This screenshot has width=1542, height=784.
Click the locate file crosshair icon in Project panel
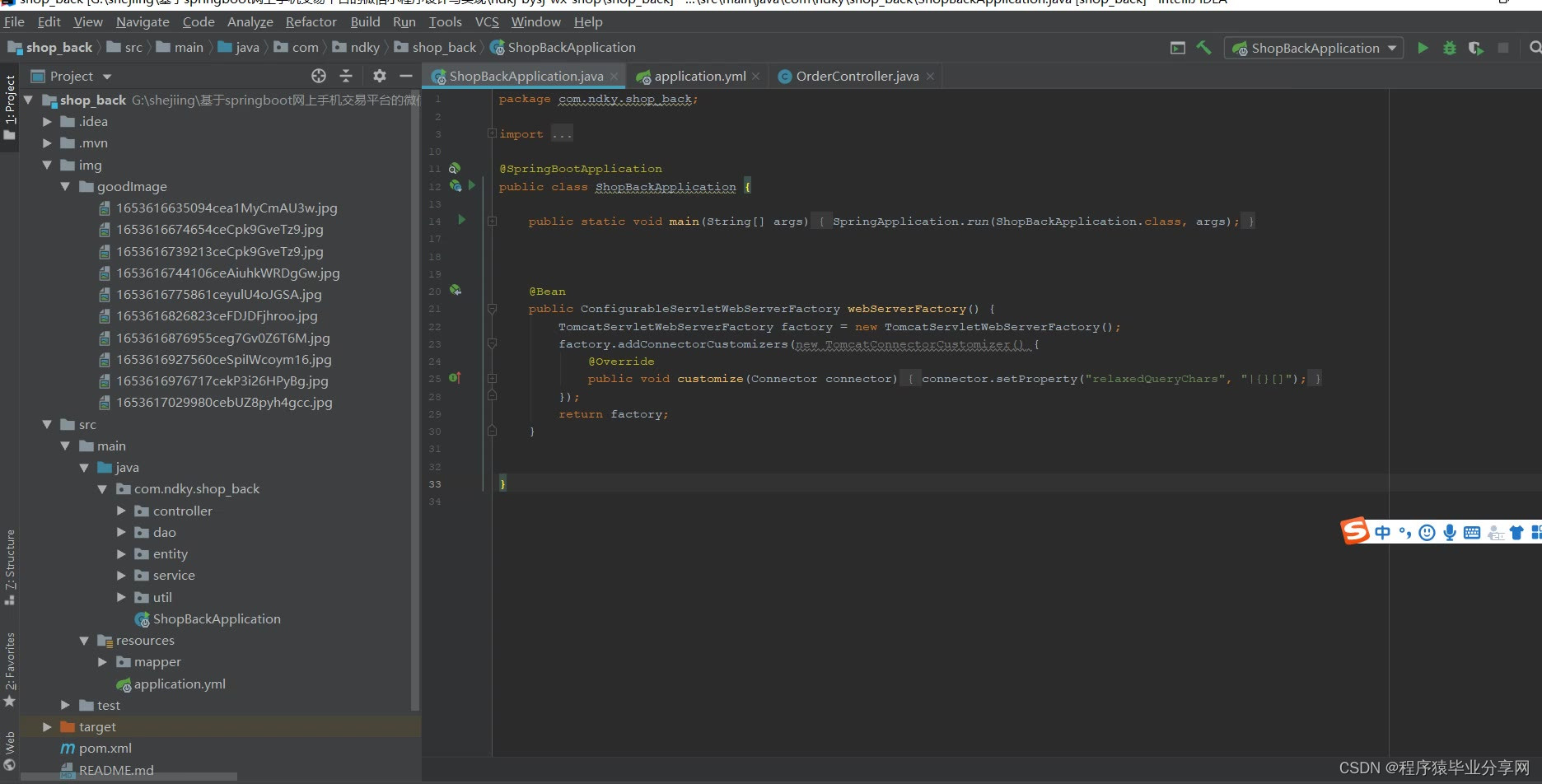[x=319, y=76]
